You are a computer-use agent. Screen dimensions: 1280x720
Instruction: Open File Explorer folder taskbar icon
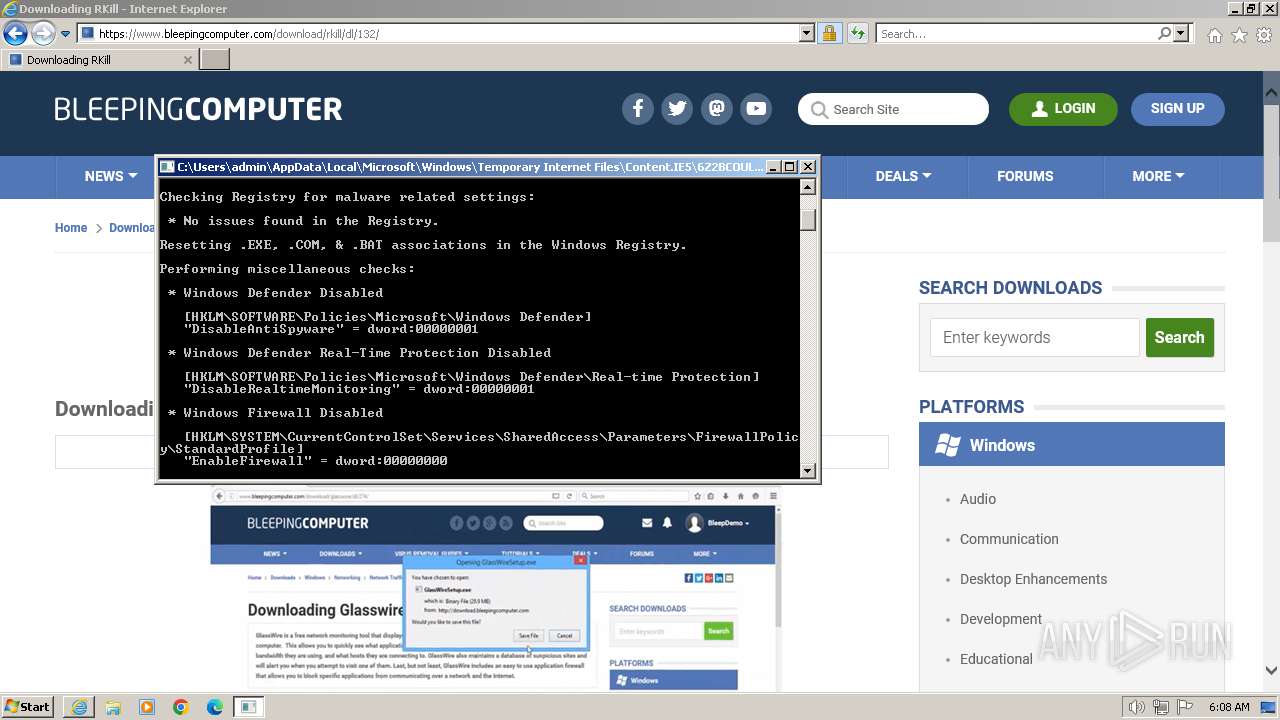click(113, 707)
